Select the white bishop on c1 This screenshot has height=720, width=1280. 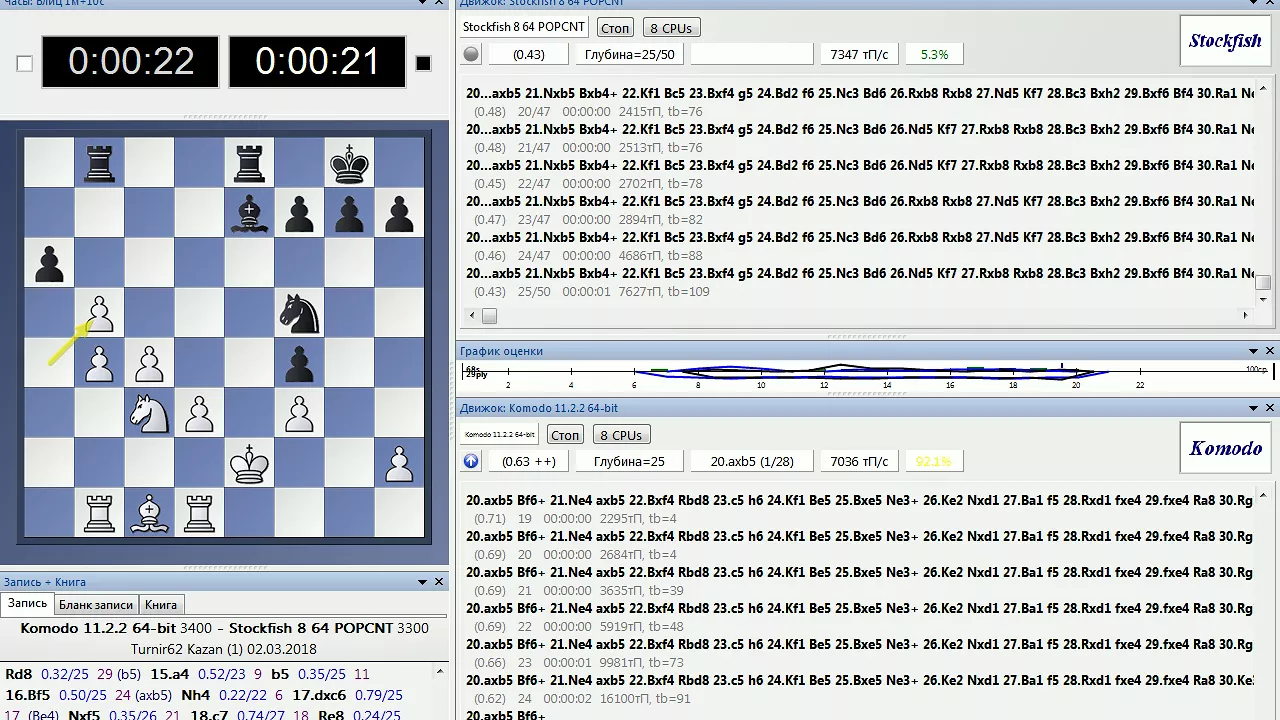[x=149, y=514]
